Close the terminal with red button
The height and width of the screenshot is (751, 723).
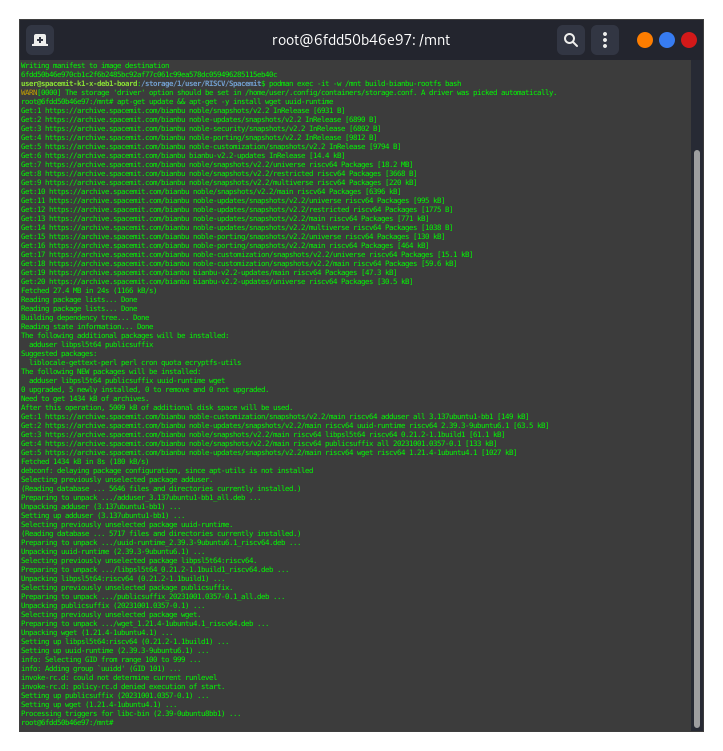[x=689, y=40]
